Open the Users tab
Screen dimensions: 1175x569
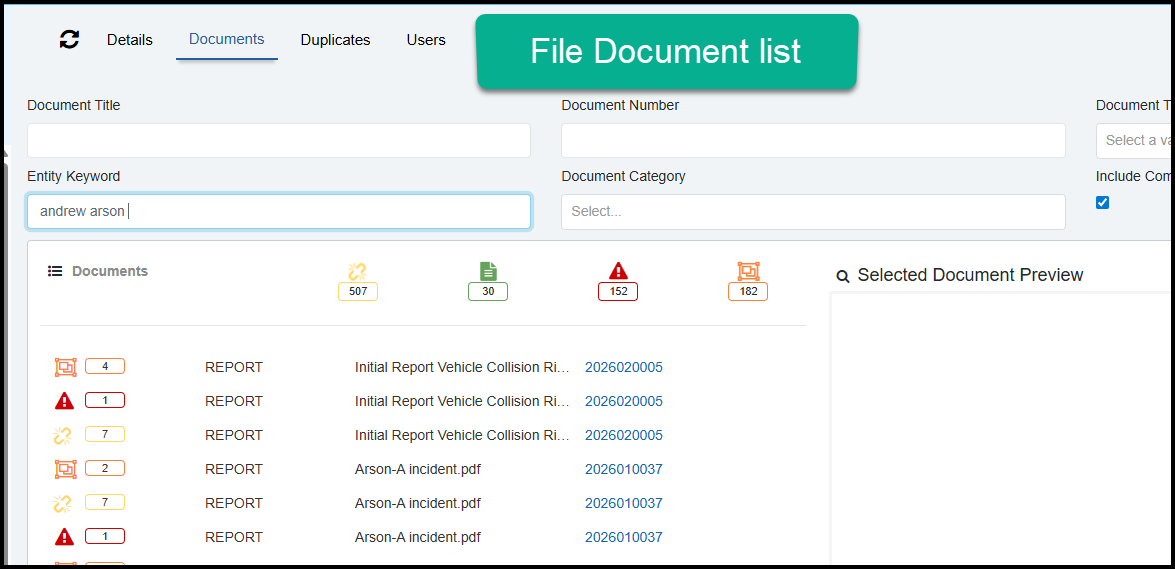pyautogui.click(x=426, y=40)
